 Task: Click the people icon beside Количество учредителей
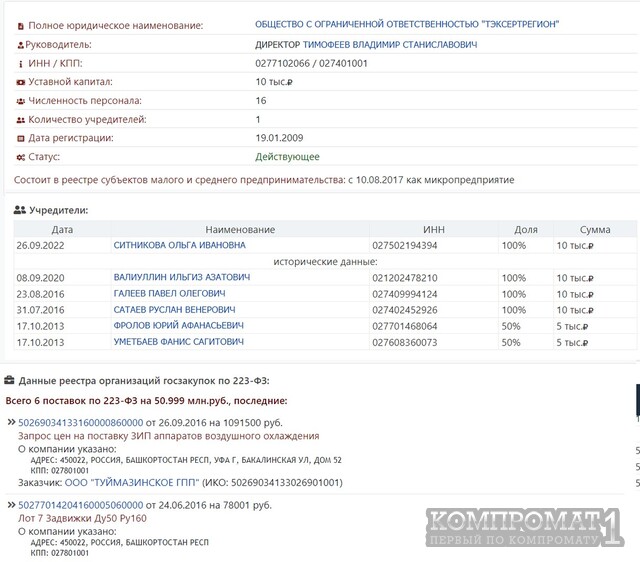[x=20, y=120]
